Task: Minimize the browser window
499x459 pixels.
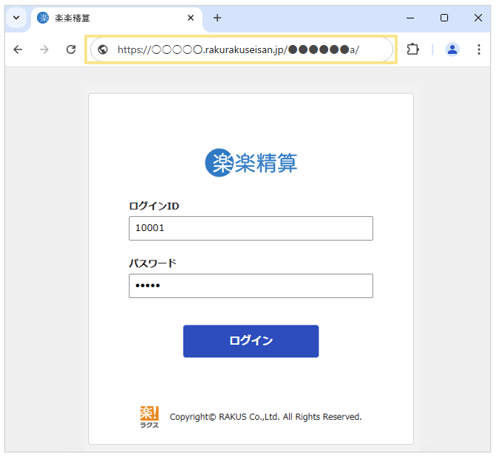Action: (x=410, y=18)
